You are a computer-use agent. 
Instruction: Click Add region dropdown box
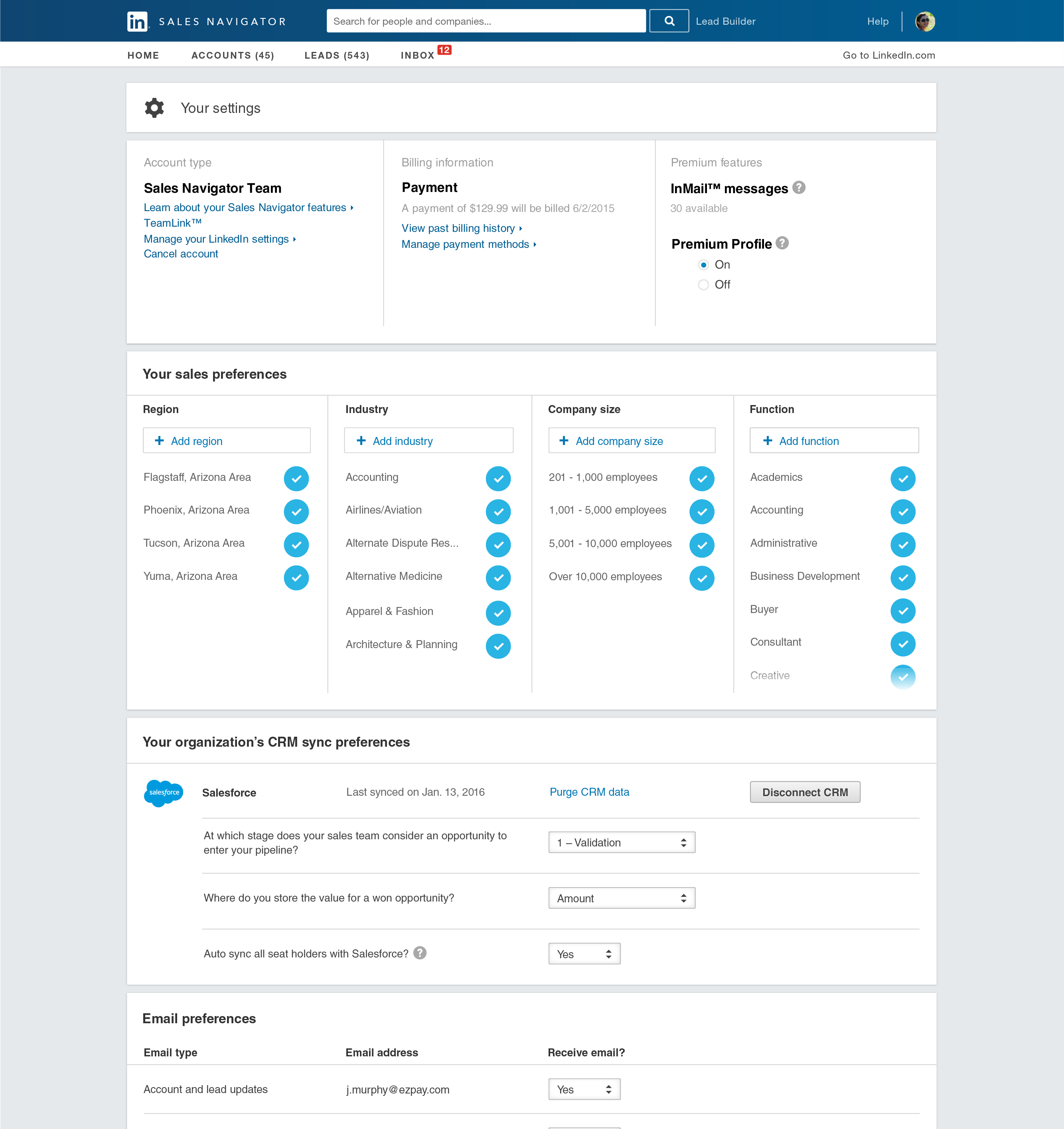pos(227,440)
